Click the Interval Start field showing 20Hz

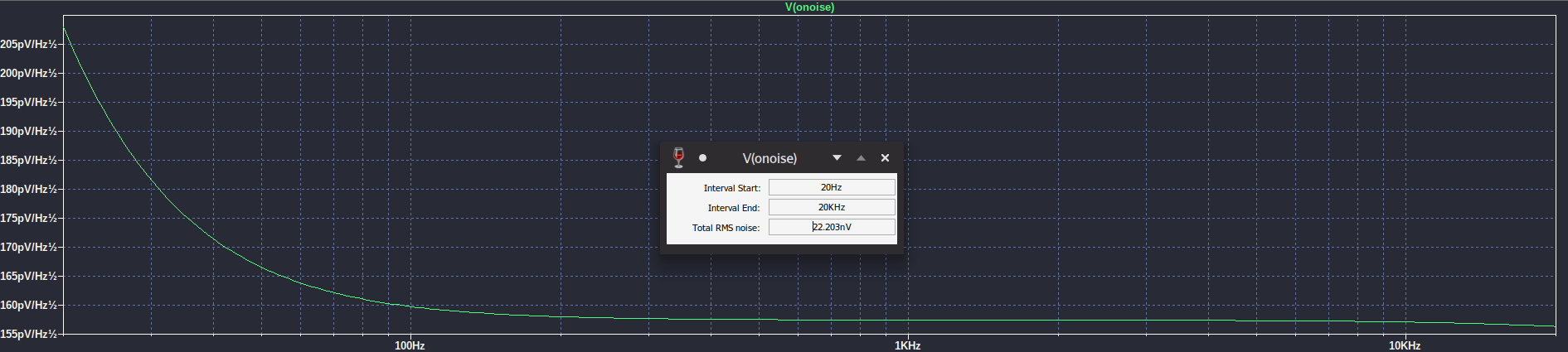click(832, 187)
